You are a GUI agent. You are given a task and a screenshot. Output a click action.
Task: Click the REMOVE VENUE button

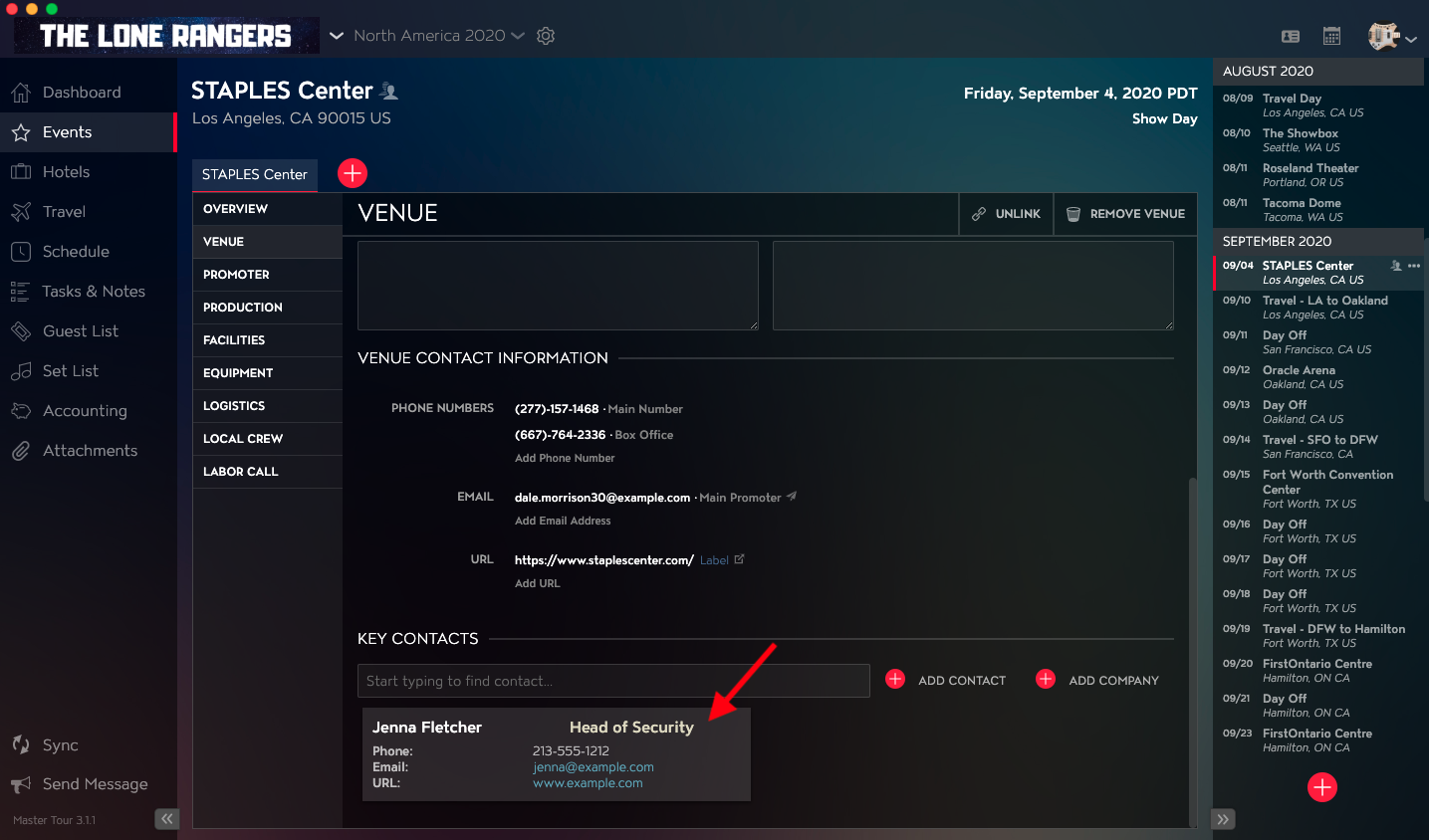pyautogui.click(x=1125, y=214)
